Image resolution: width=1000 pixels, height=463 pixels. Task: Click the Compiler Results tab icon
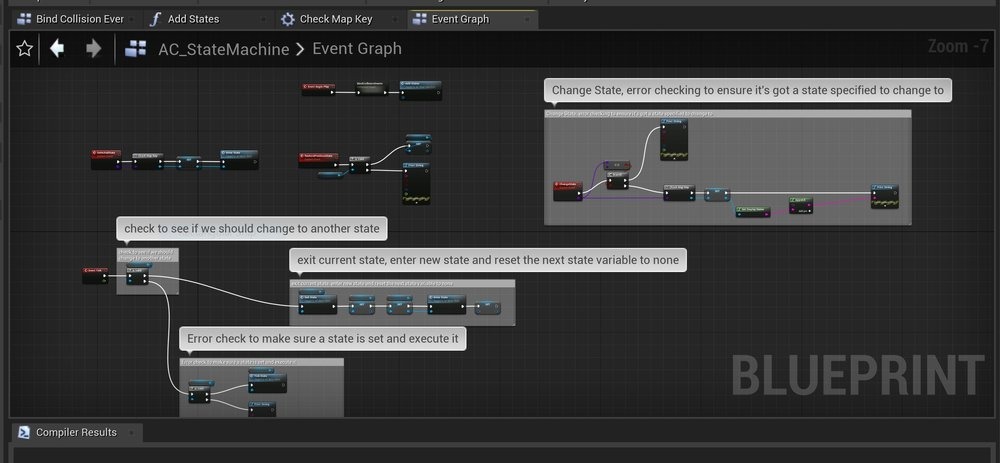click(24, 432)
